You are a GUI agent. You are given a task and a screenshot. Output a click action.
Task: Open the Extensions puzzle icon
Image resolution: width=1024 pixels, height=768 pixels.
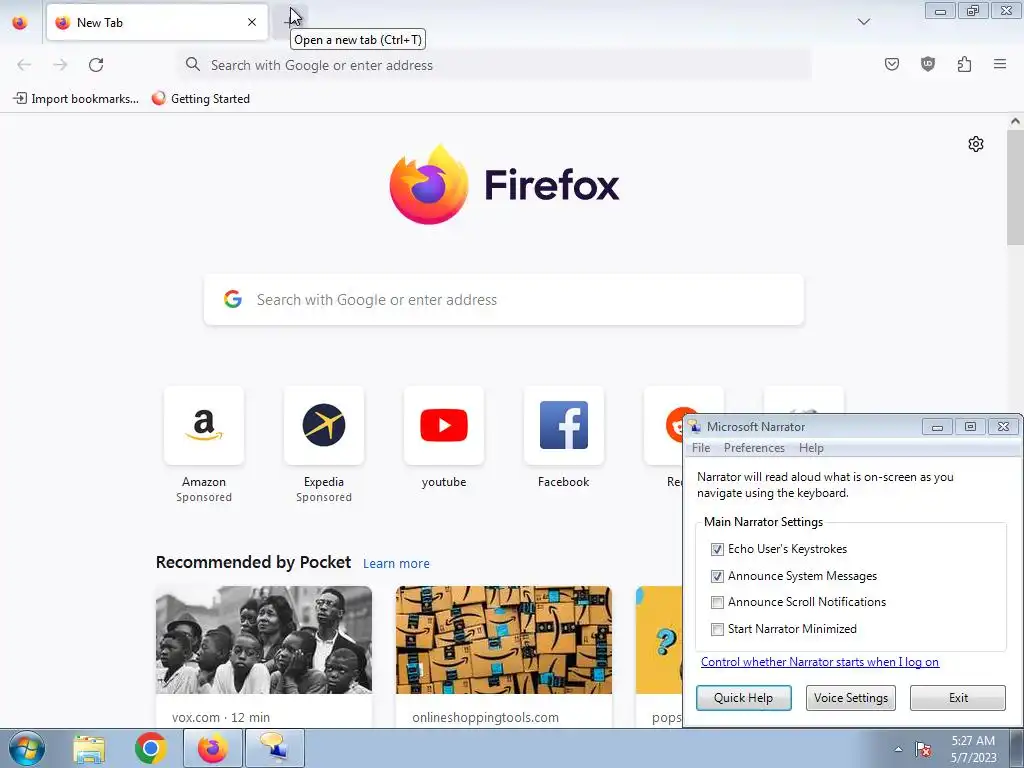tap(964, 64)
